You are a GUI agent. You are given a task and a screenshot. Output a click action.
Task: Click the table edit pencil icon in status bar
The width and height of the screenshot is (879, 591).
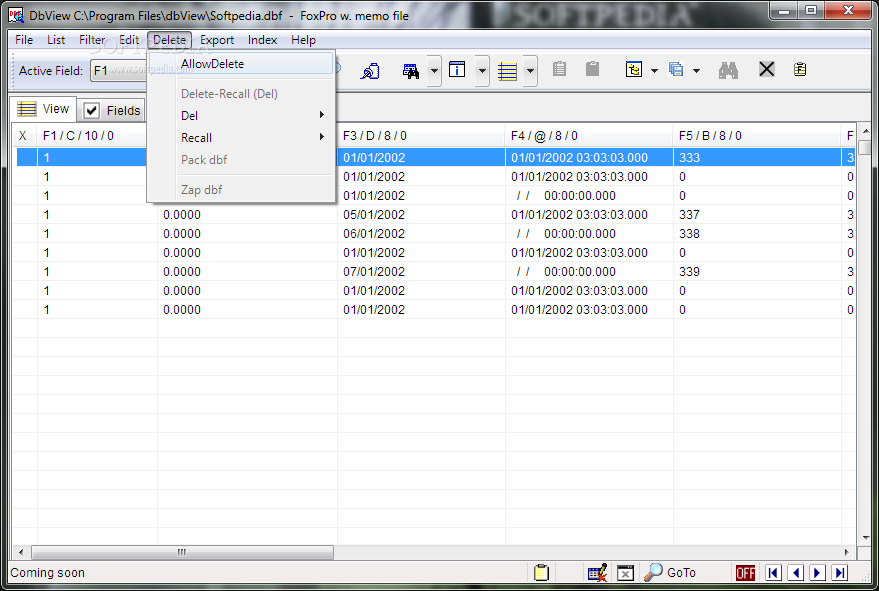point(597,572)
